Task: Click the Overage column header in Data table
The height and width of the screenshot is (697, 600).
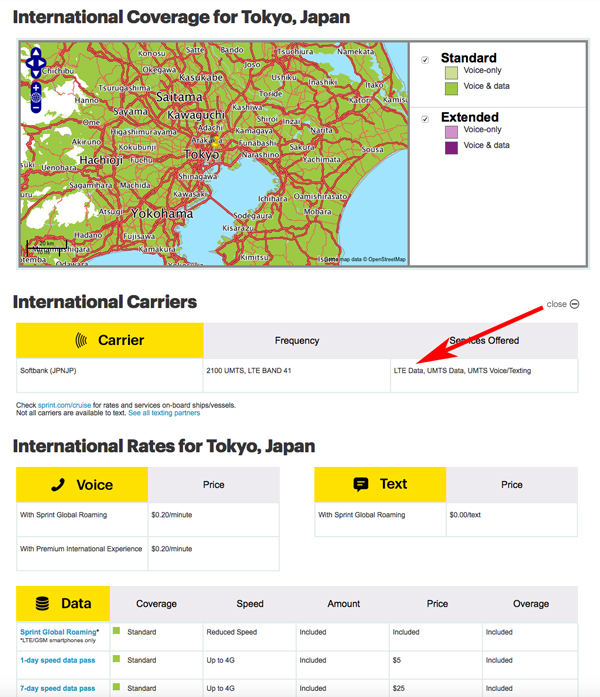Action: [531, 604]
